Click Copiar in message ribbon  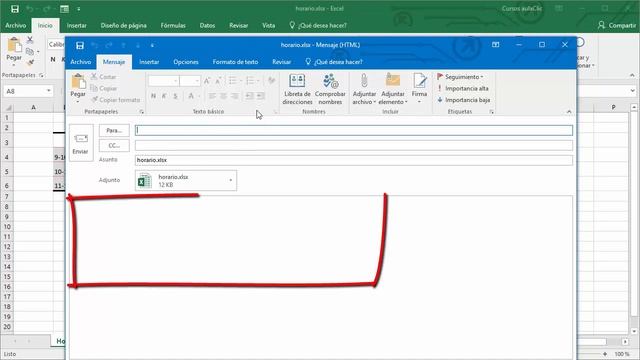104,88
